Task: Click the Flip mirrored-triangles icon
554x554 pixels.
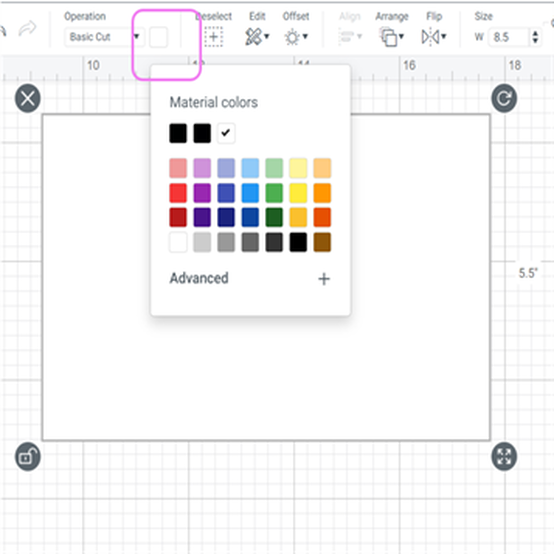Action: (430, 37)
